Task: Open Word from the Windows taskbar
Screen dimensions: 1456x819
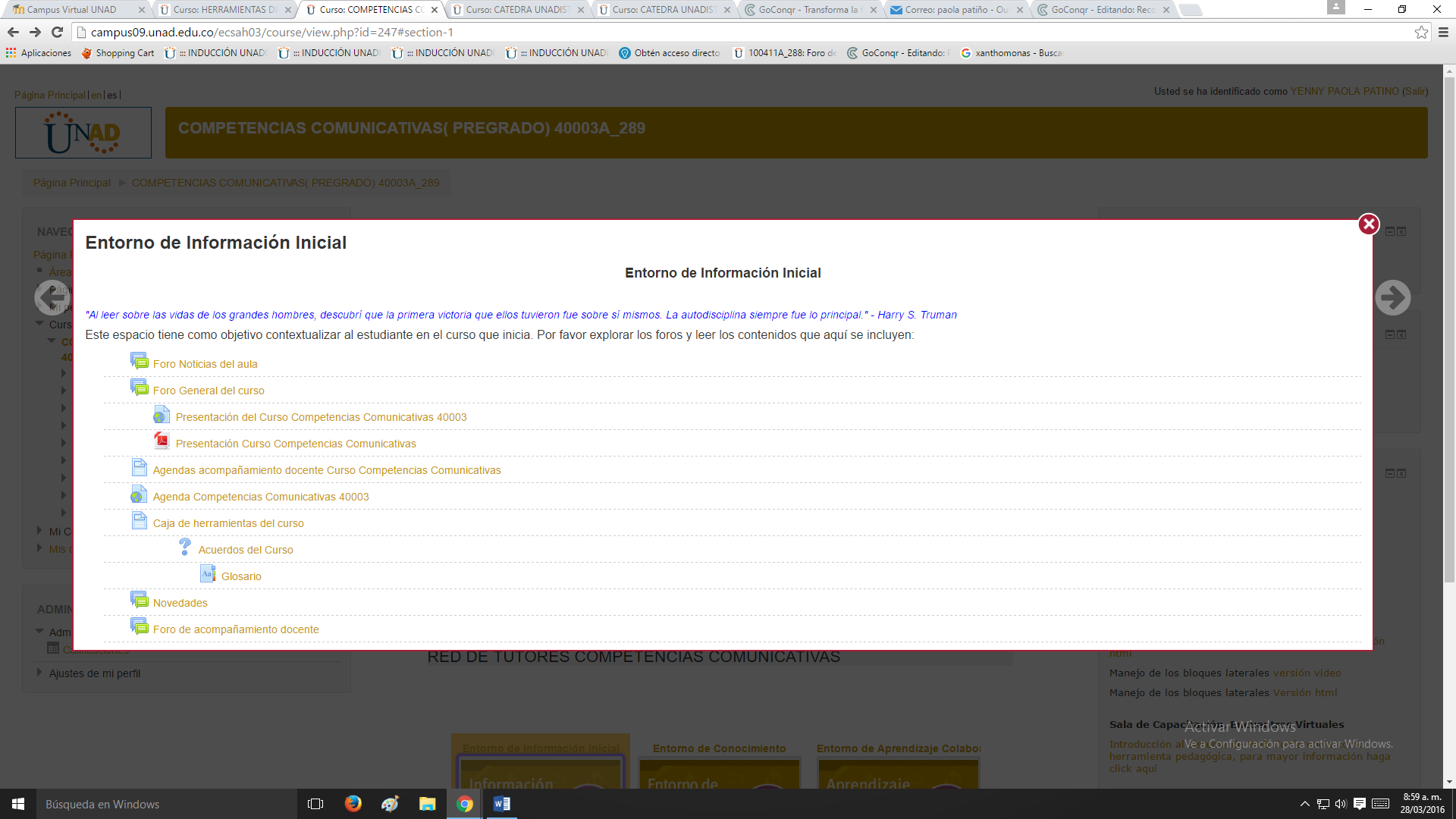Action: tap(501, 804)
